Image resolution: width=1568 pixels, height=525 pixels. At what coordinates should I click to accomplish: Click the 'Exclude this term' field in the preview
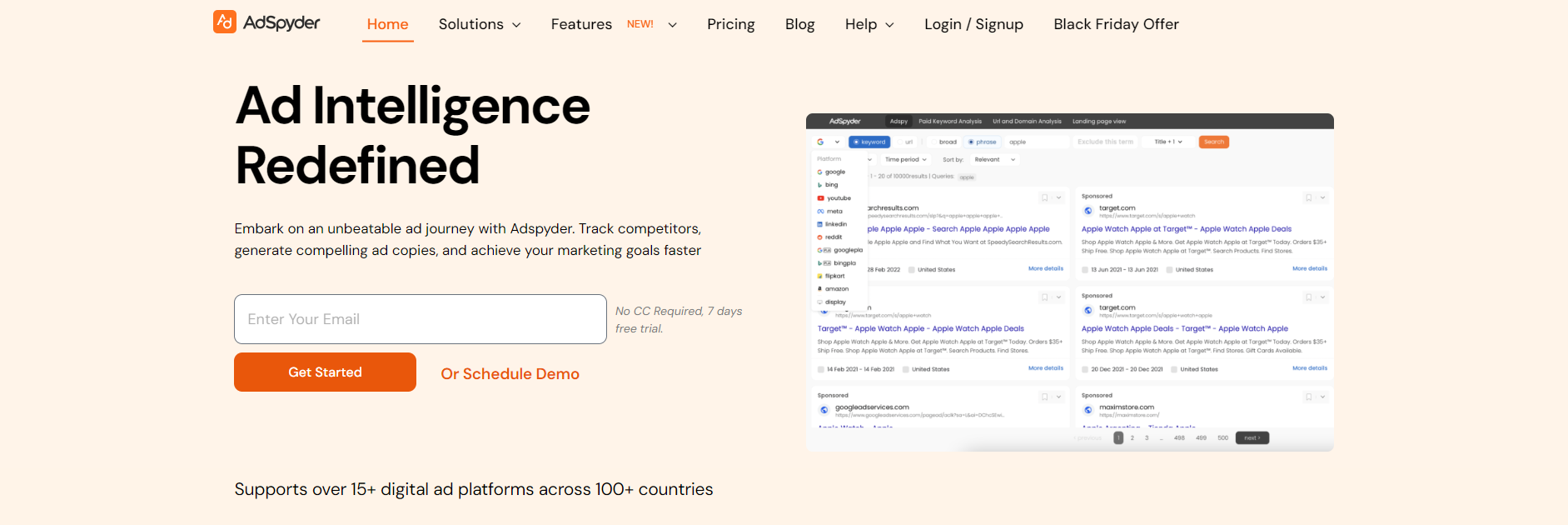click(x=1106, y=142)
